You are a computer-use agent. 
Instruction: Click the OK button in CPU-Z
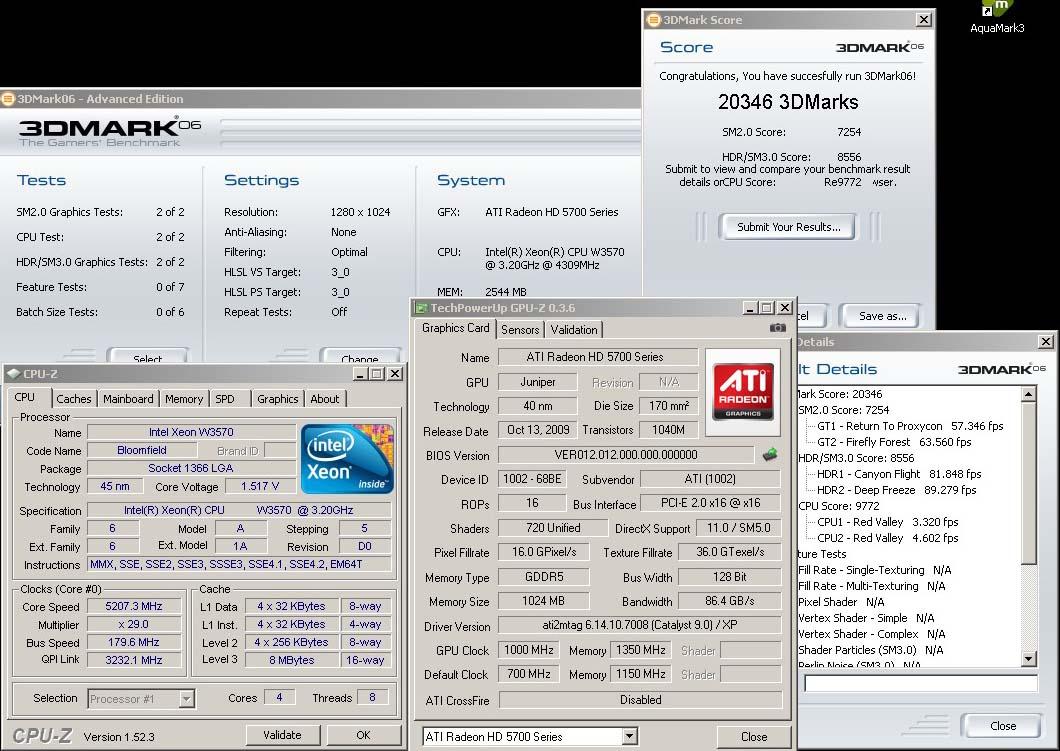pos(363,735)
